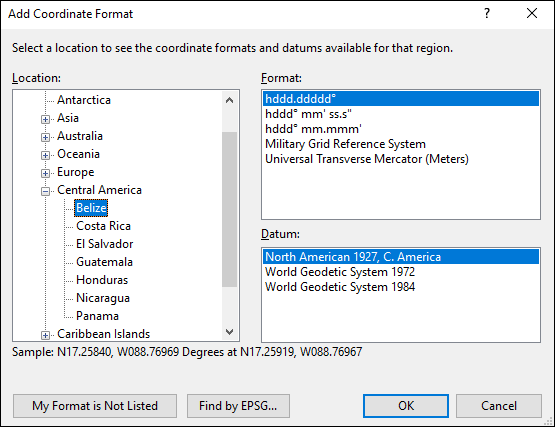Click the Location list scroll-down arrow
The width and height of the screenshot is (555, 427).
(229, 332)
